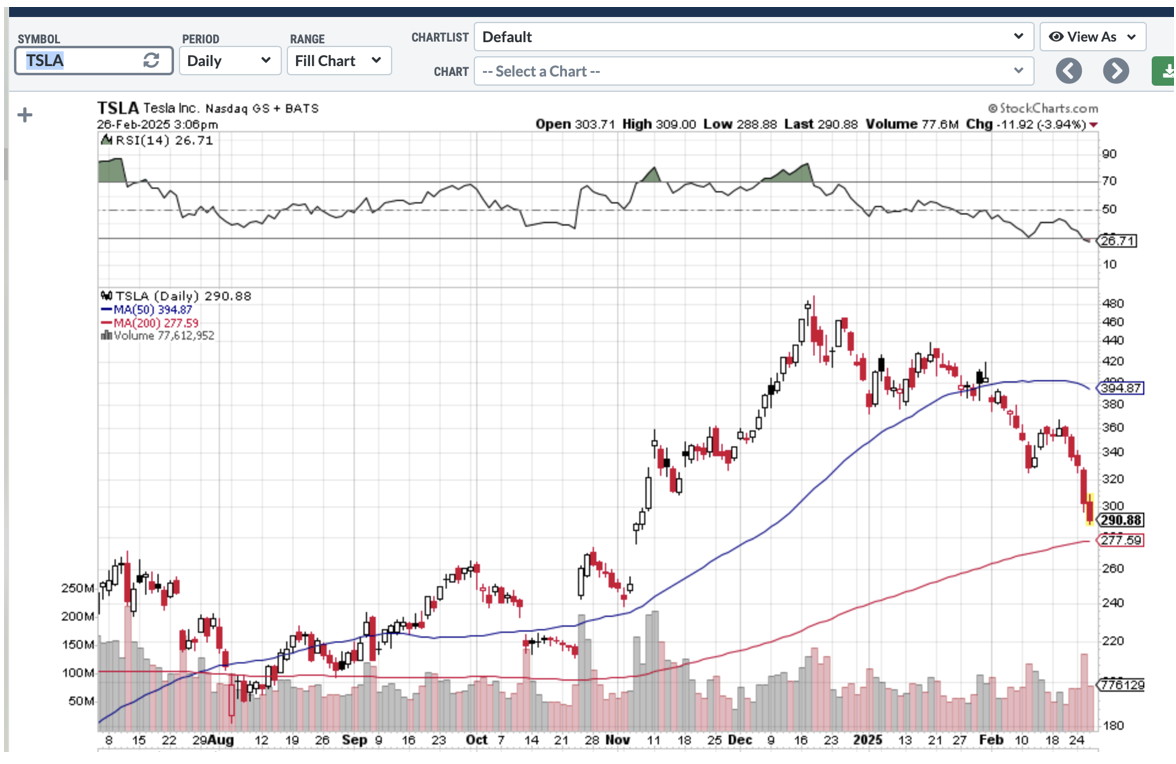Open the Range dropdown showing Fill Chart
The width and height of the screenshot is (1176, 764).
[x=338, y=60]
